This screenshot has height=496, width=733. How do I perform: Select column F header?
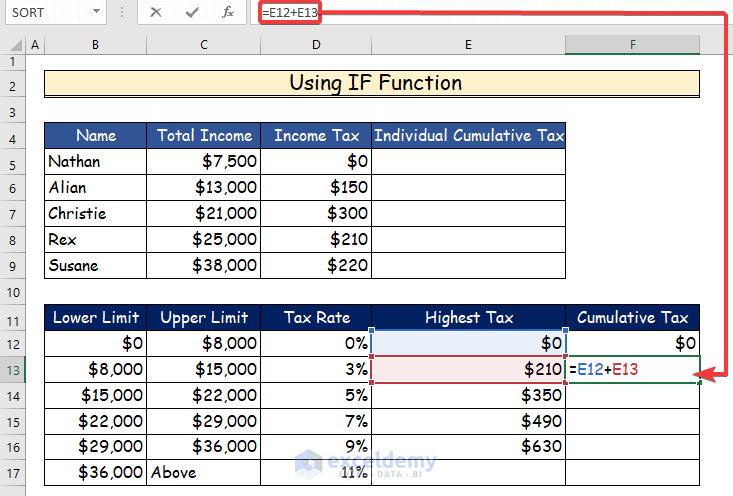pyautogui.click(x=632, y=45)
